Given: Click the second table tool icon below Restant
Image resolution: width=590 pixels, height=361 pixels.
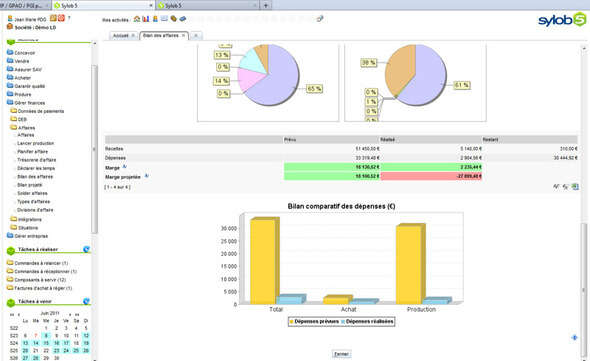Looking at the screenshot, I should [x=566, y=186].
